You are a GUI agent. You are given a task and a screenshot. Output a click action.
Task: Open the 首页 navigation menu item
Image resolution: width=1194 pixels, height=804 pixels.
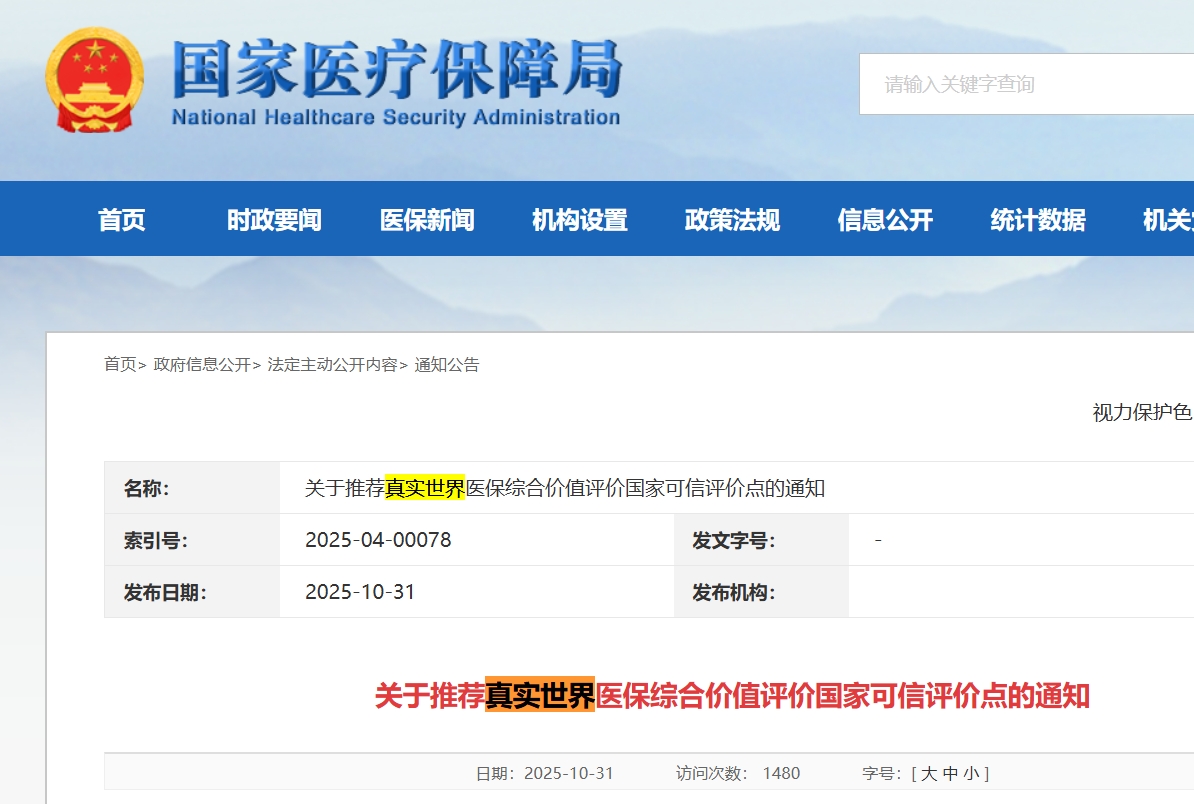click(x=122, y=220)
